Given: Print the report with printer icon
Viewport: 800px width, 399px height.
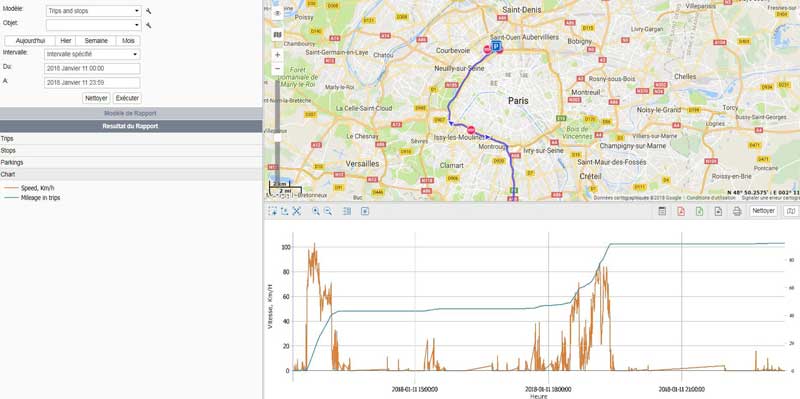Looking at the screenshot, I should [737, 211].
